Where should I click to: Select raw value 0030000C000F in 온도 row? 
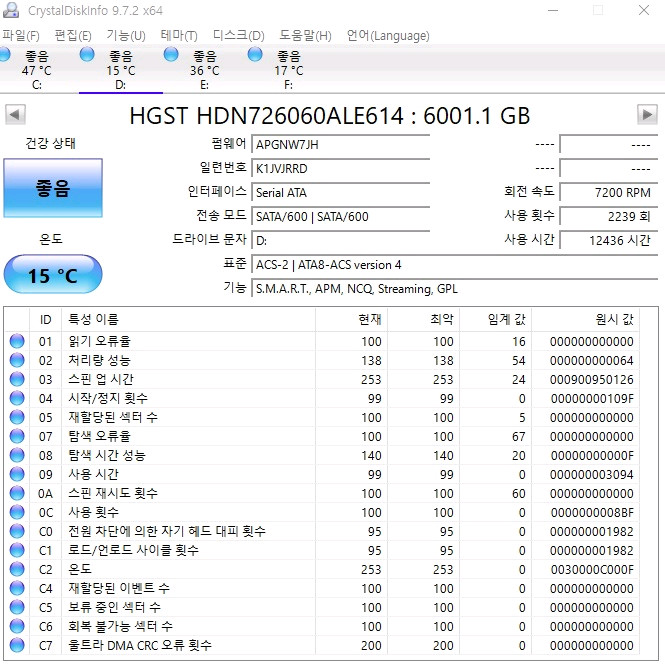(592, 570)
